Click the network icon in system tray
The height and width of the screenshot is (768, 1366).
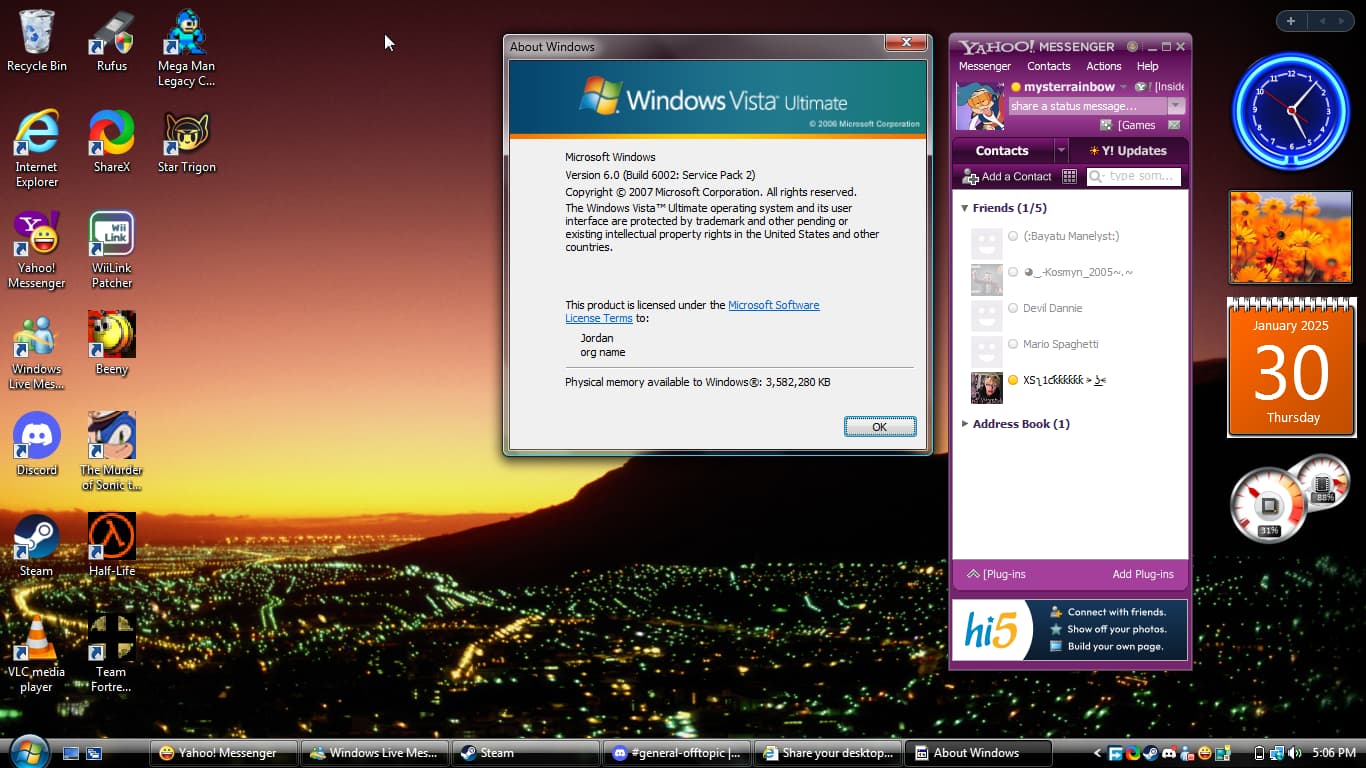pos(1277,753)
